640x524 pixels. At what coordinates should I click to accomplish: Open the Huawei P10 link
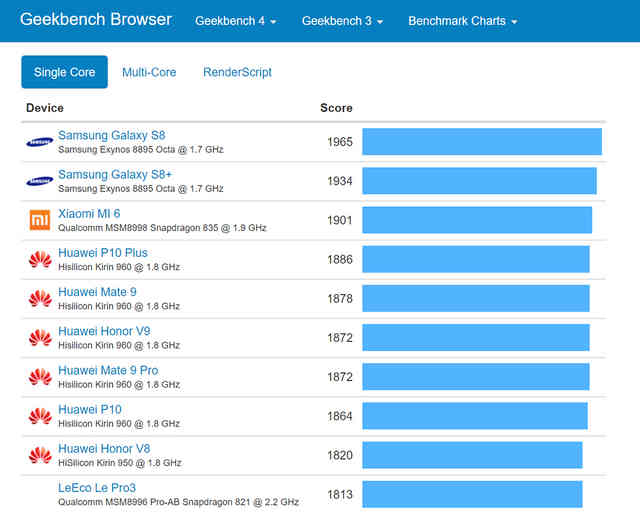90,409
